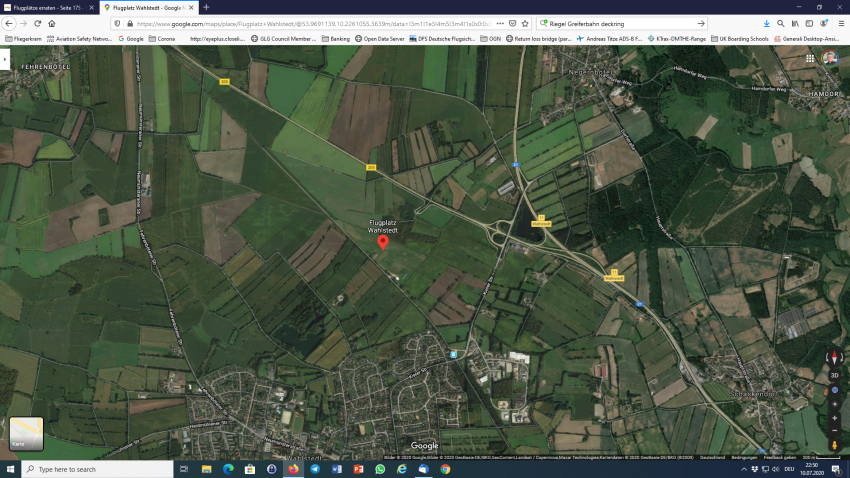This screenshot has width=850, height=478.
Task: Open WhatsApp from the taskbar
Action: click(380, 469)
